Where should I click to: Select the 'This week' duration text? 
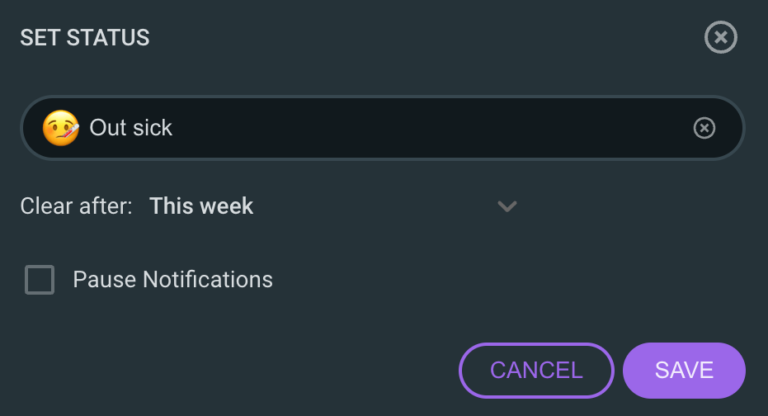[201, 207]
